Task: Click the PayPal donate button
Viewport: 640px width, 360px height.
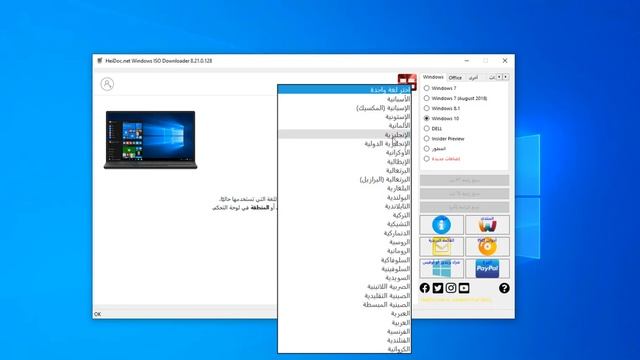Action: point(487,269)
